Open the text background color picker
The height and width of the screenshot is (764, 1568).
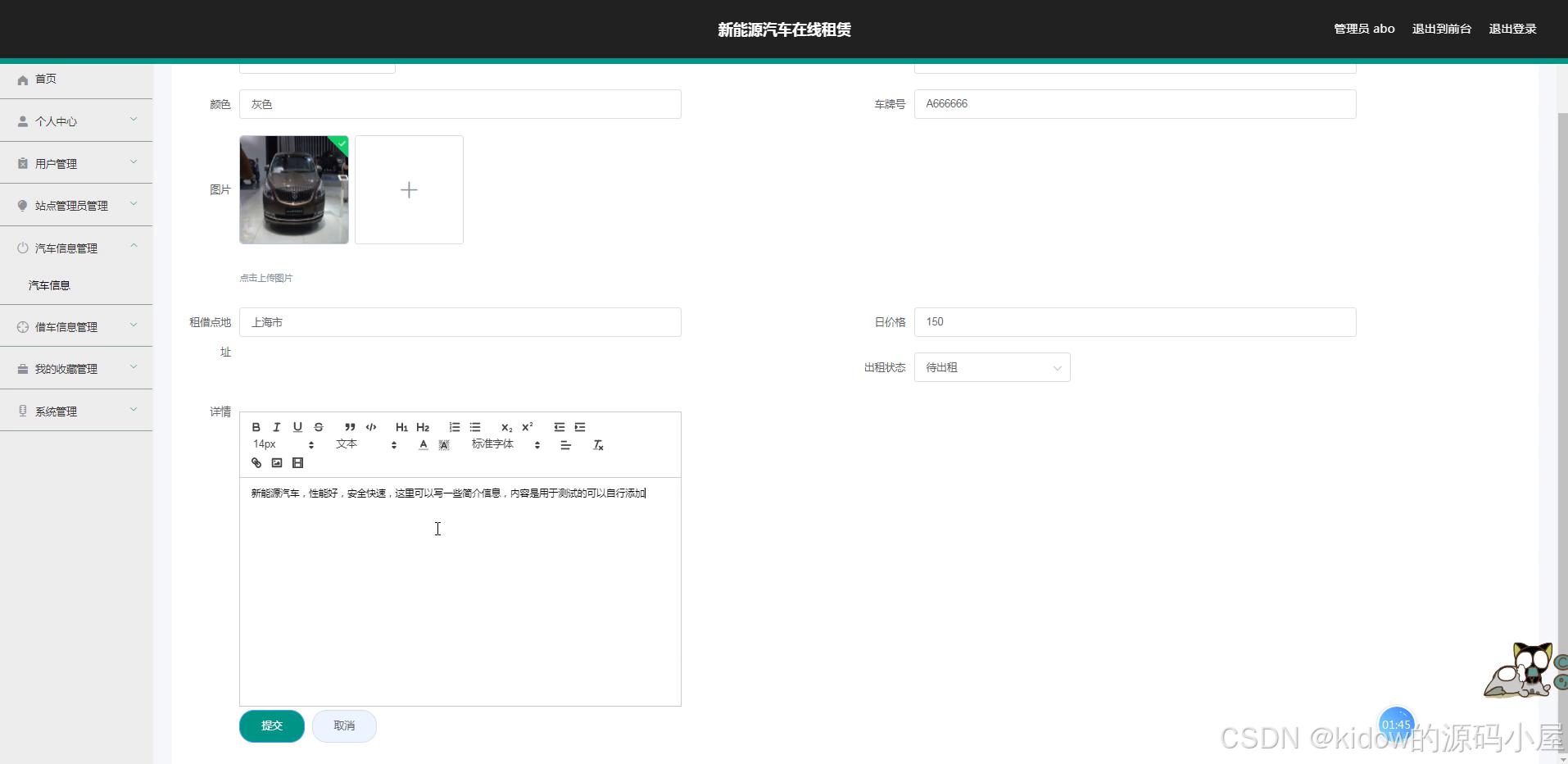click(444, 445)
